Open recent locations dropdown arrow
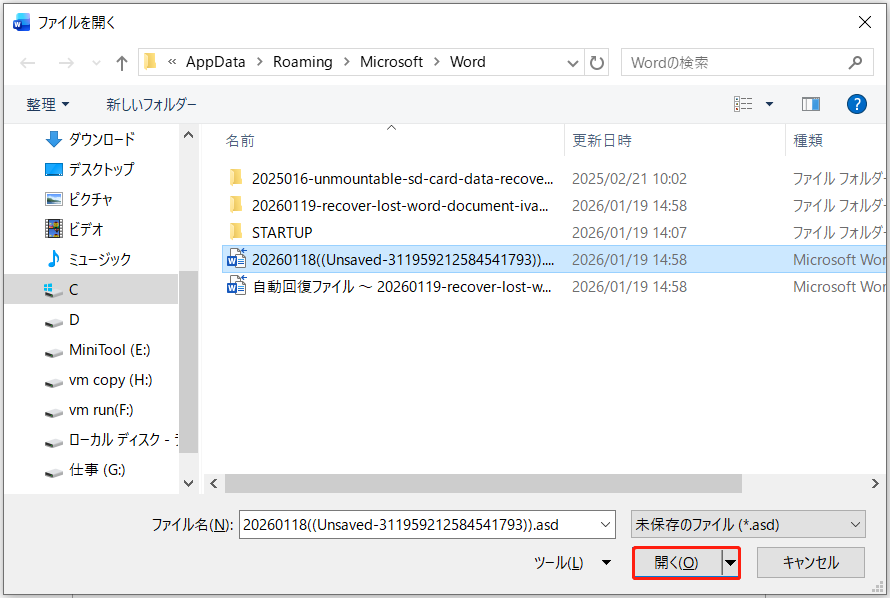890x598 pixels. tap(96, 63)
